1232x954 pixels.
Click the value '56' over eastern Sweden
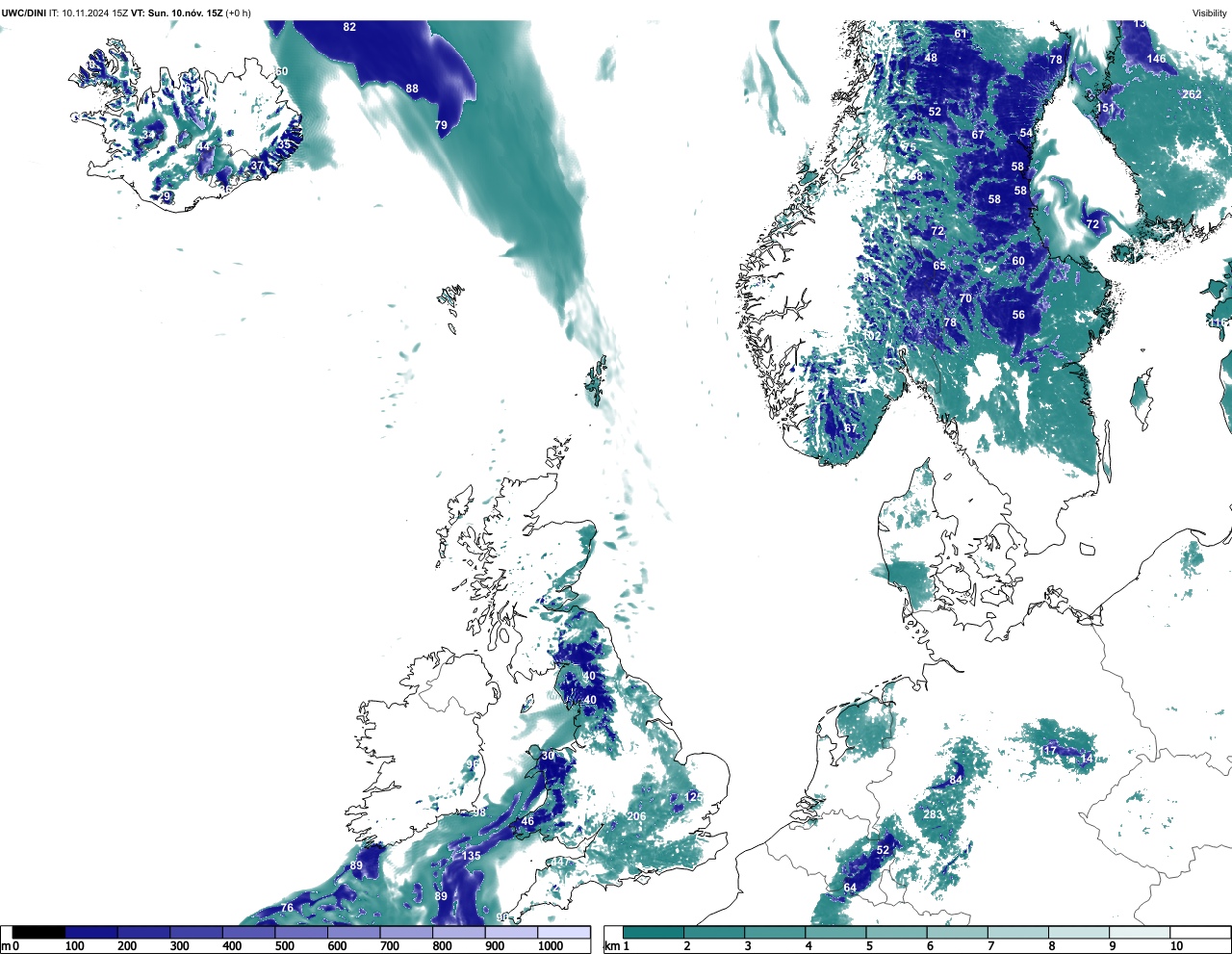pos(1018,315)
